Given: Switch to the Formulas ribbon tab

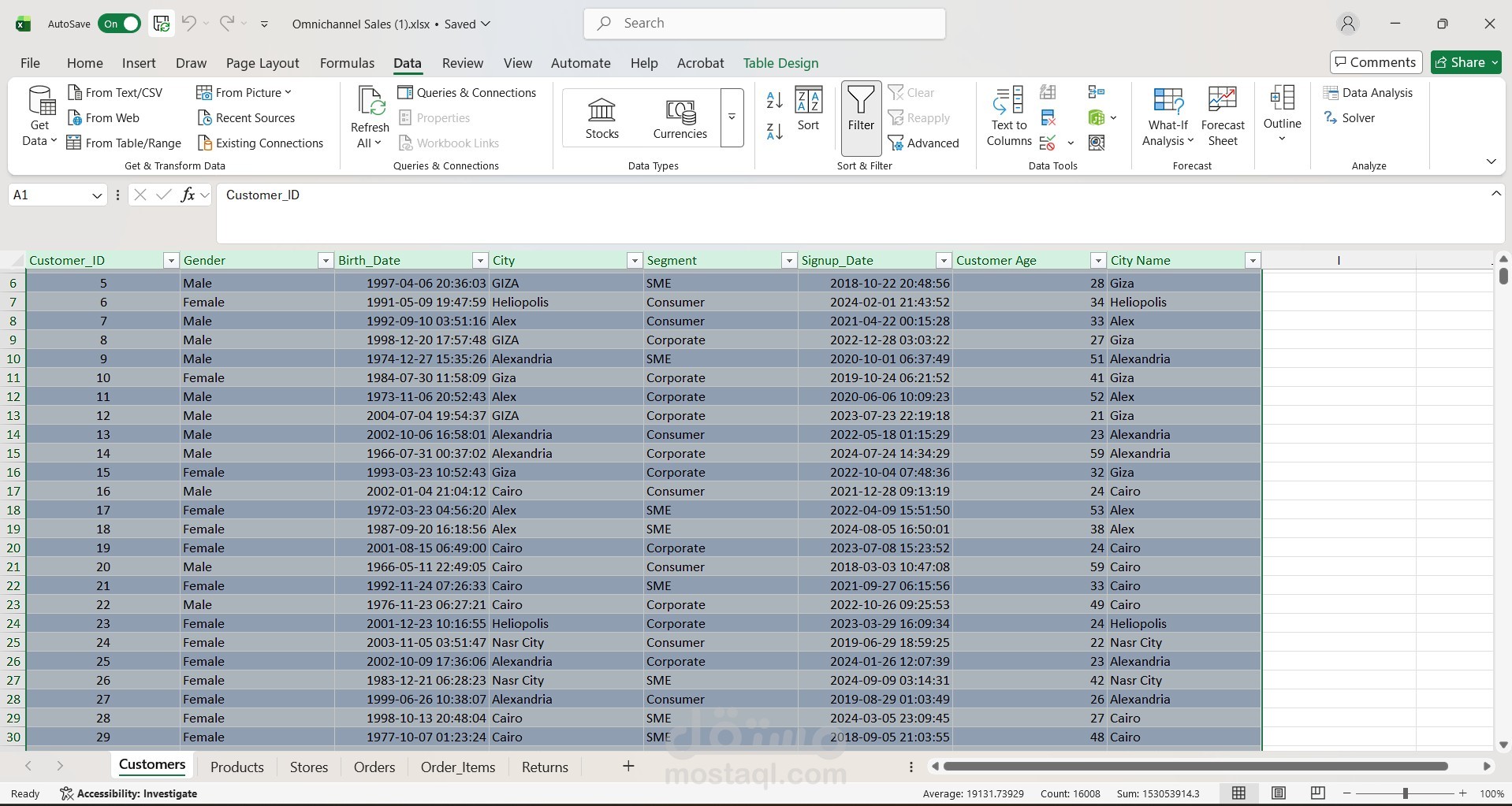Looking at the screenshot, I should click(x=347, y=63).
